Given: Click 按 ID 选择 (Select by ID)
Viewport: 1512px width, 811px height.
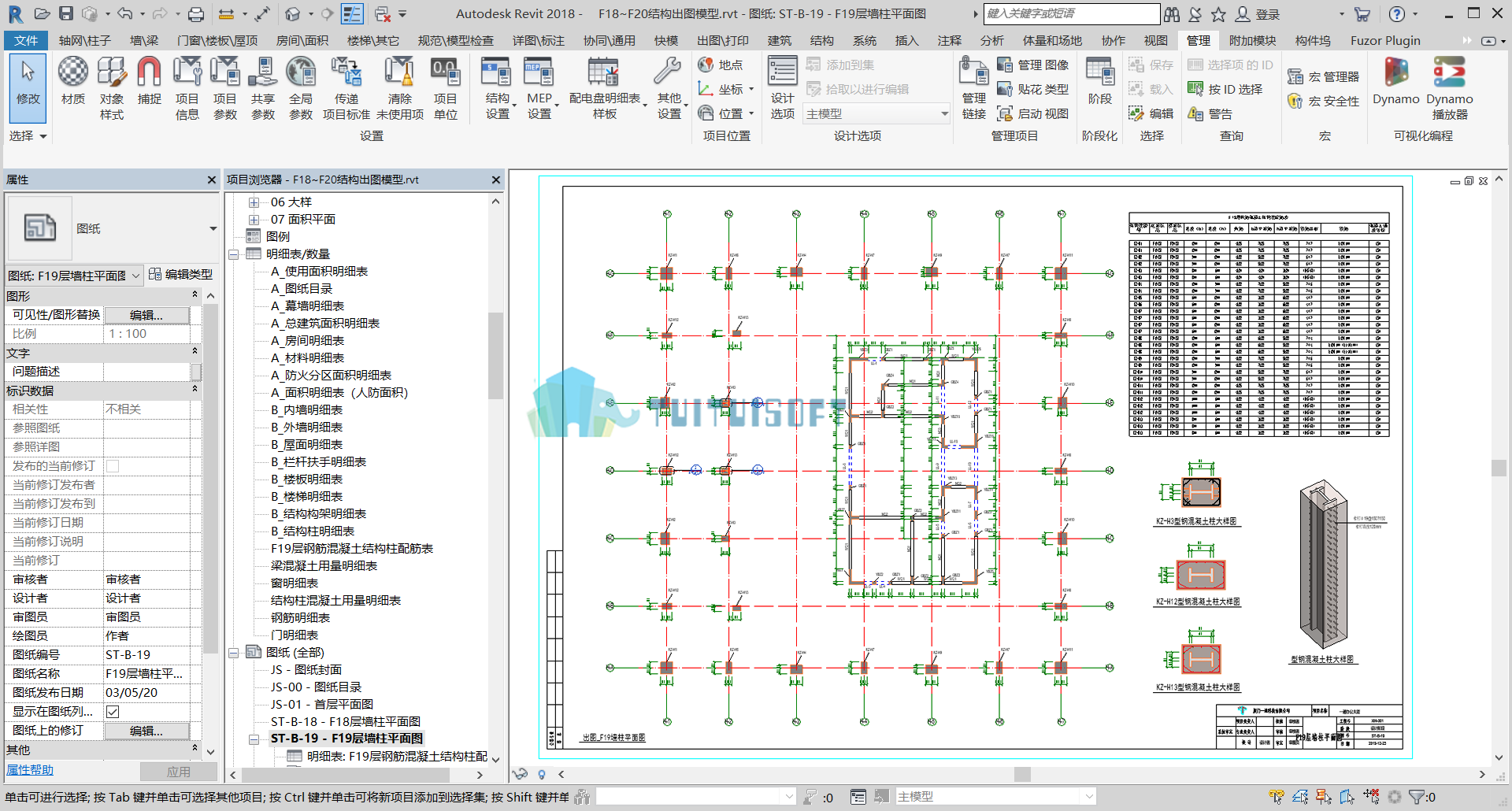Looking at the screenshot, I should (1225, 89).
